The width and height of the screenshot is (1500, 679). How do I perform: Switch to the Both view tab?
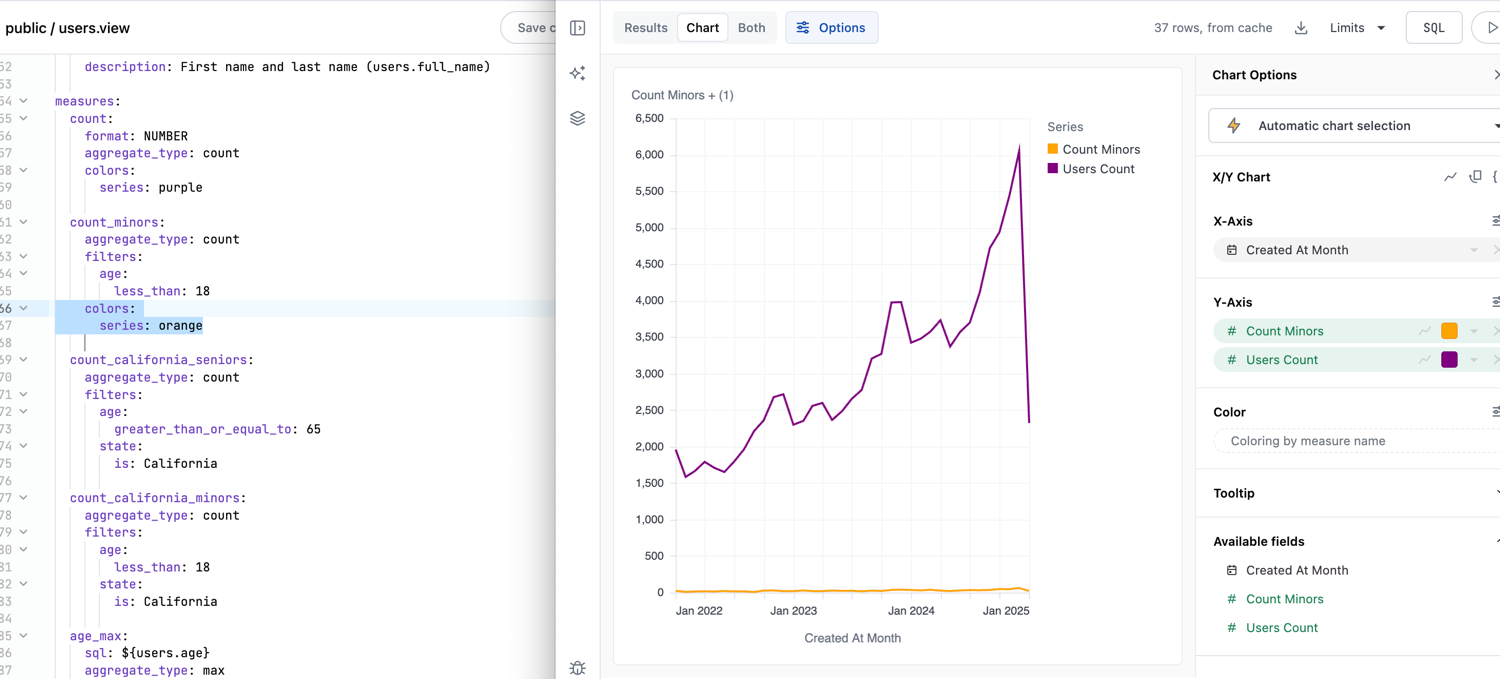pos(751,28)
